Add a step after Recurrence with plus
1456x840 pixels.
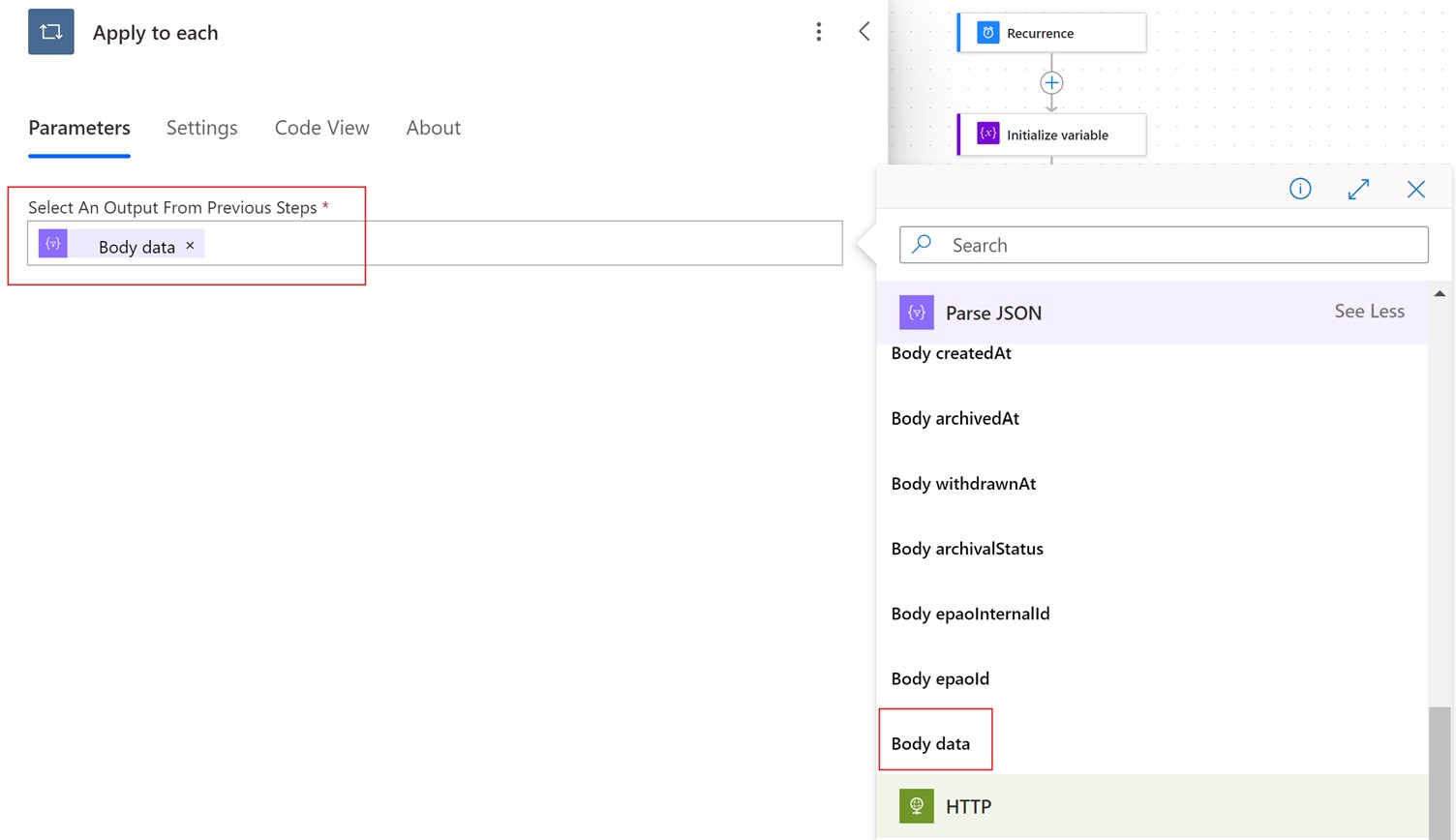click(1051, 83)
